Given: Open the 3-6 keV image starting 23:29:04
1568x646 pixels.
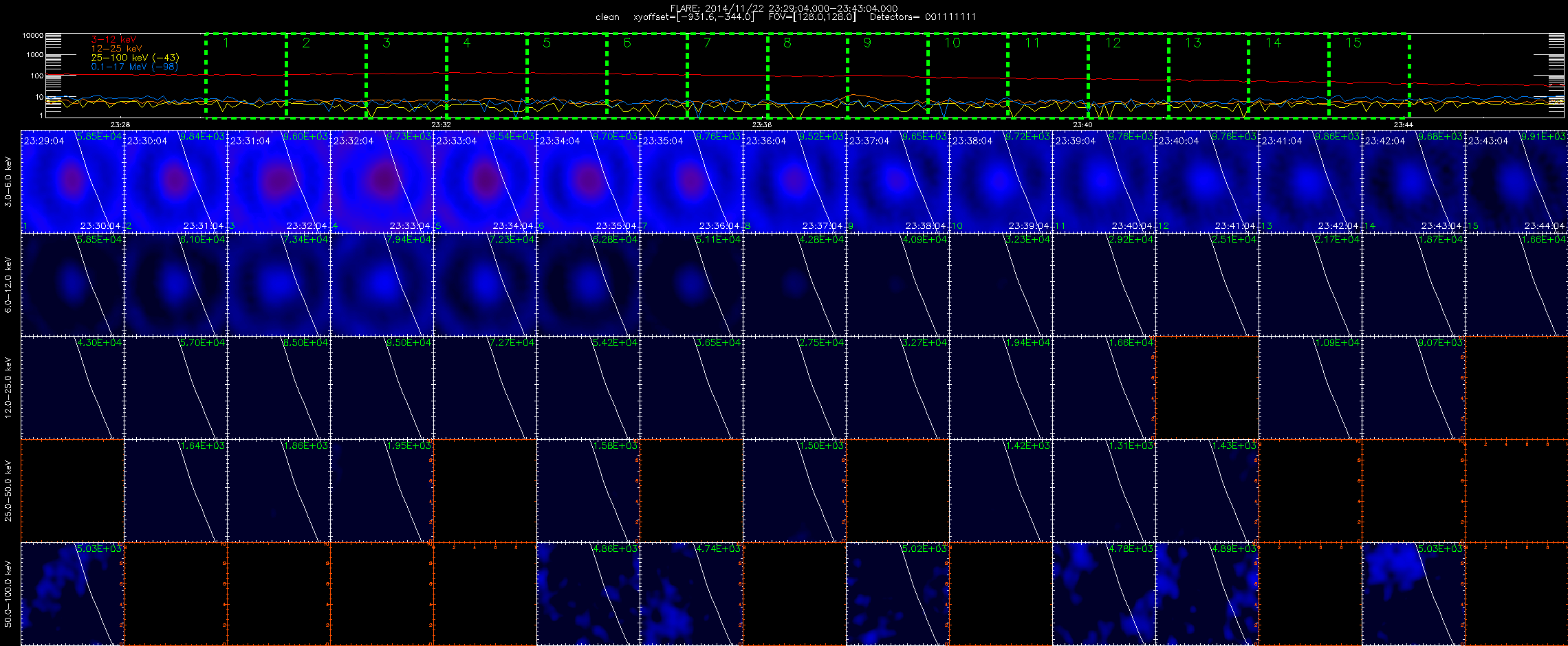Looking at the screenshot, I should pos(72,181).
